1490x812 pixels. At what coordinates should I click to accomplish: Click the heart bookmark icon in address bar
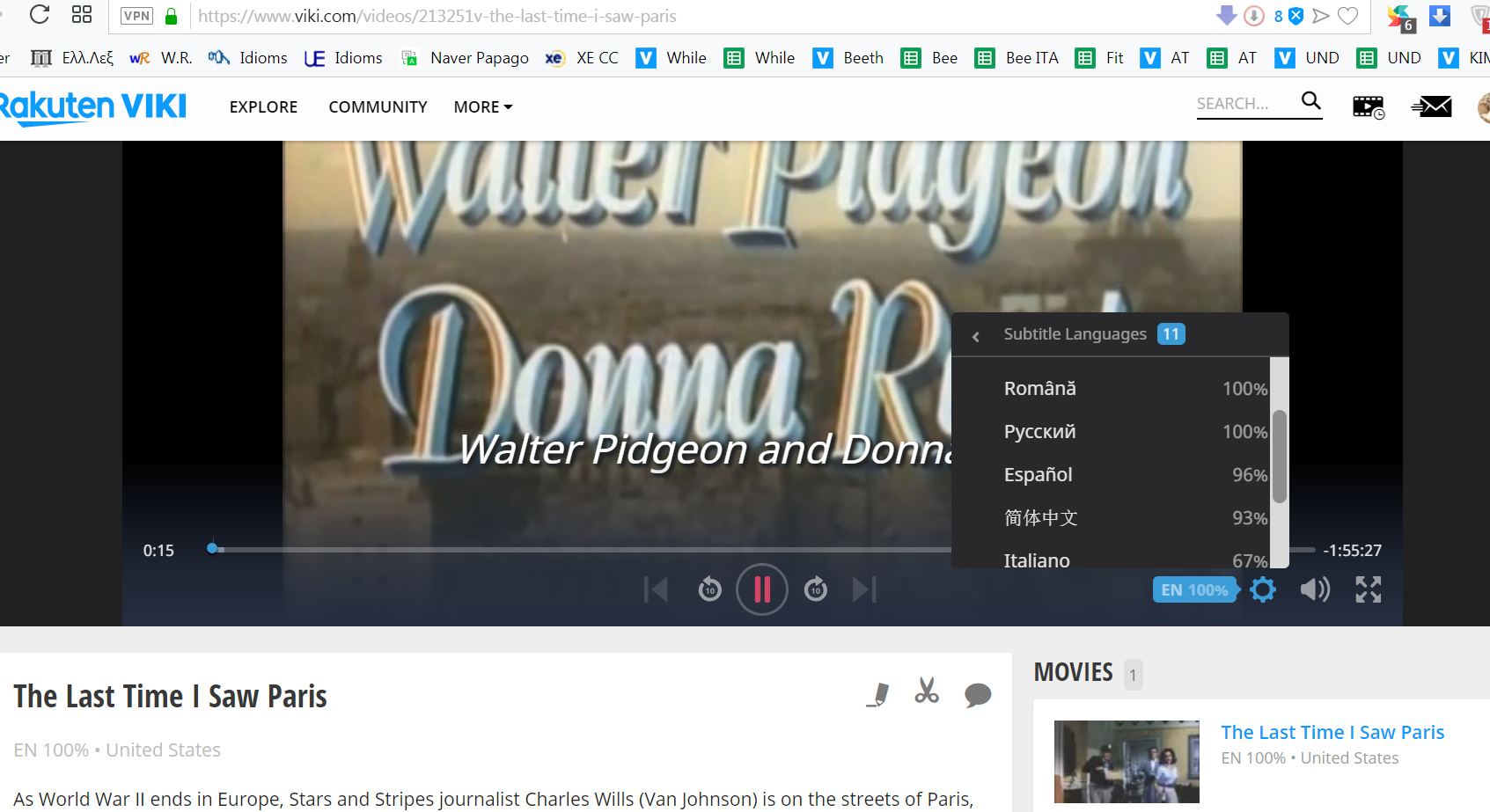(x=1347, y=16)
